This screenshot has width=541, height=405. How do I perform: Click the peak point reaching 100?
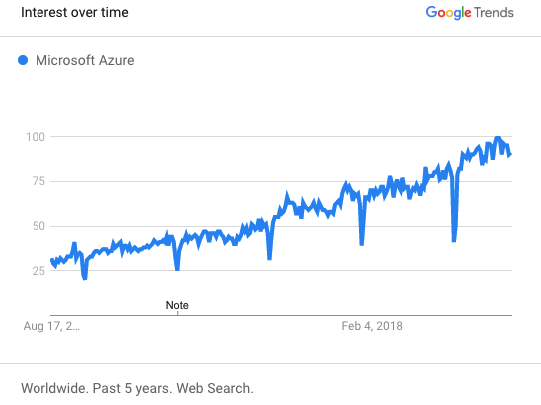pyautogui.click(x=497, y=138)
